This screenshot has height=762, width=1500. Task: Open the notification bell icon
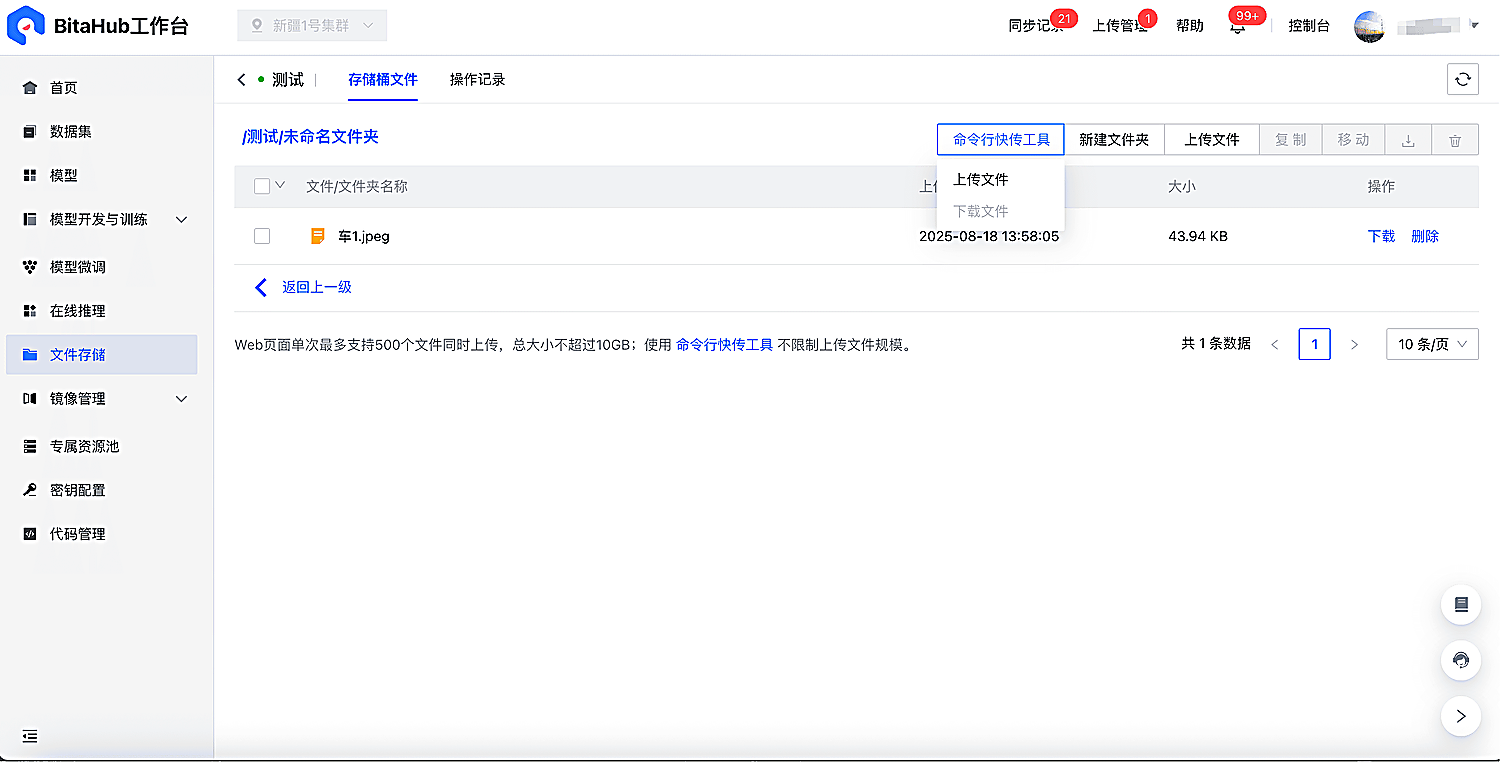pyautogui.click(x=1238, y=26)
